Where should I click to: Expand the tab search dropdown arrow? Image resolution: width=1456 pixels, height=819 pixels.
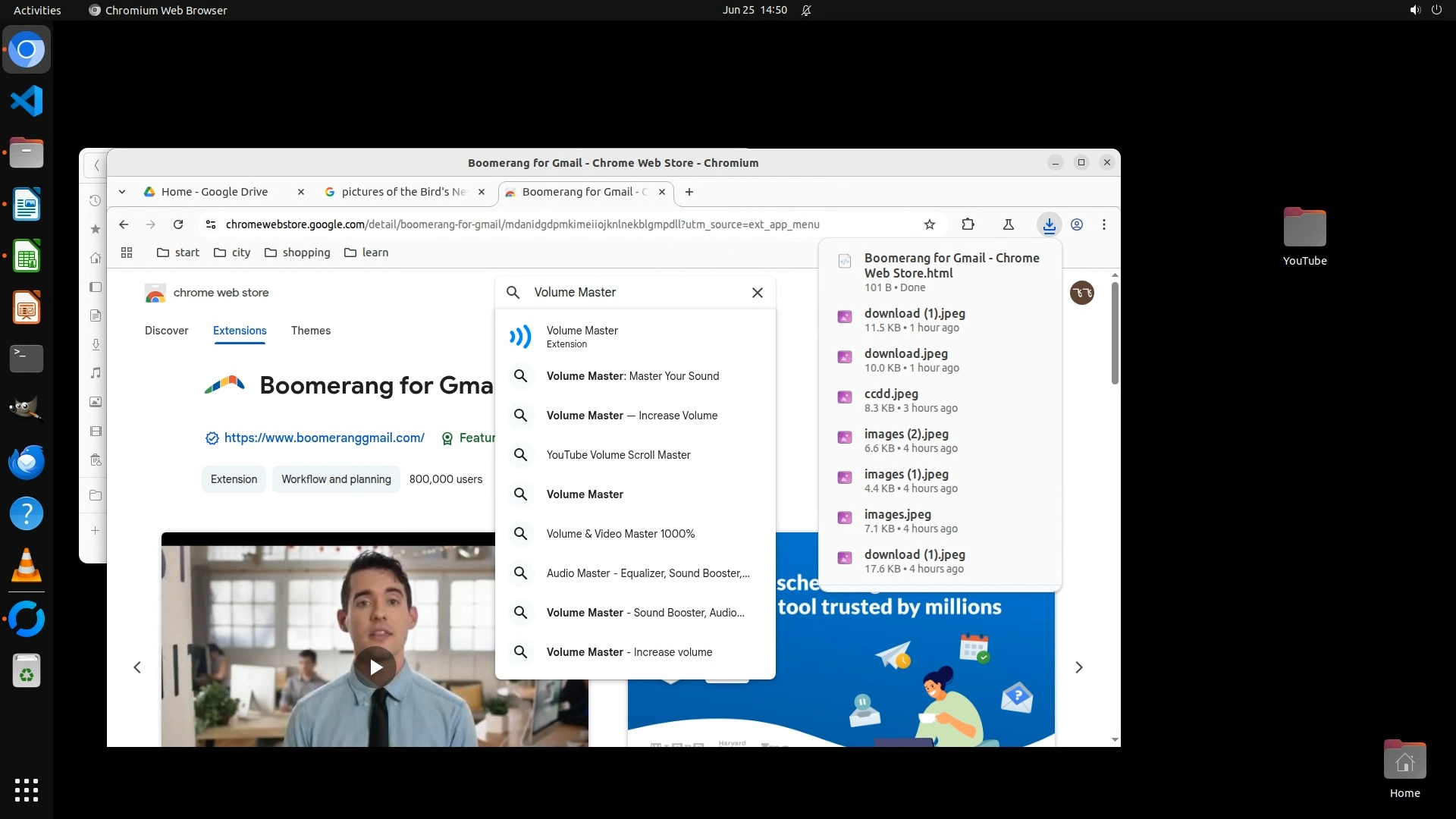[x=122, y=192]
